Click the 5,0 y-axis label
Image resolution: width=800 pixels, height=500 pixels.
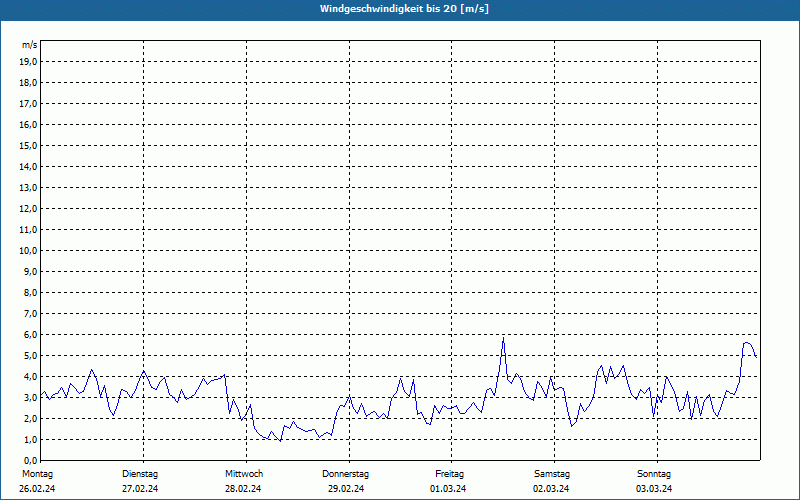(x=30, y=356)
